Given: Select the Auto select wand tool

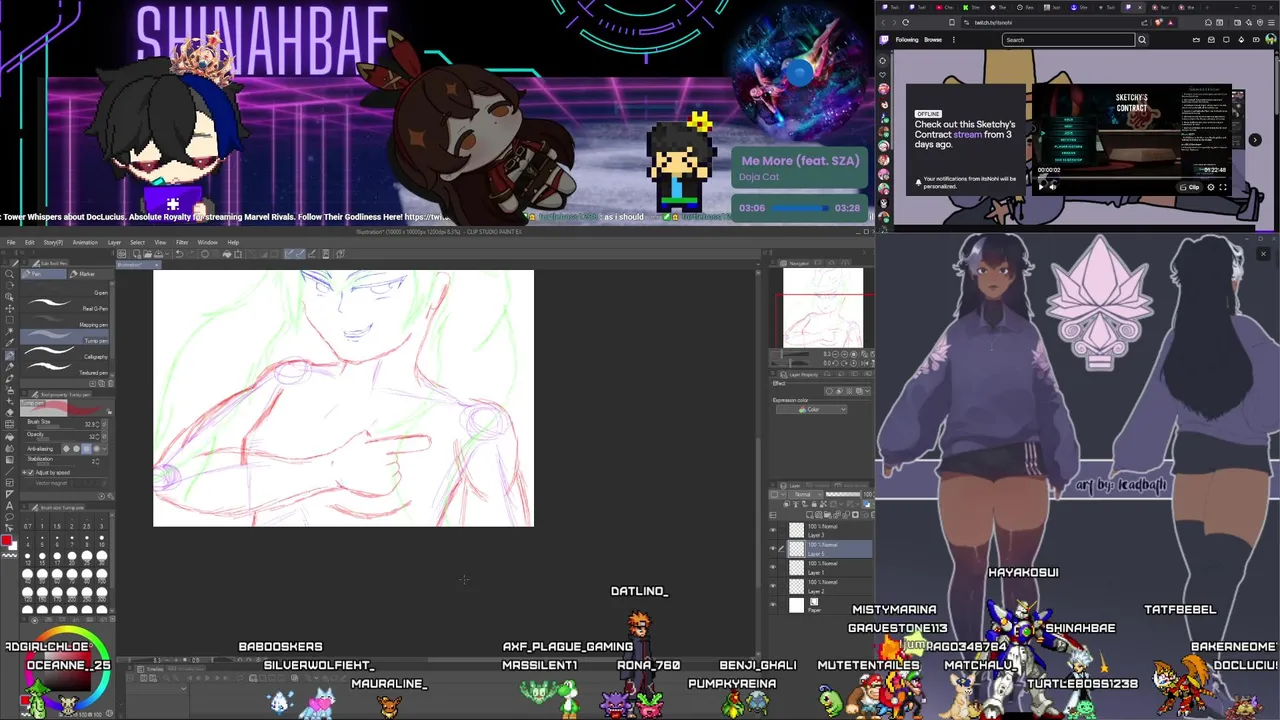Looking at the screenshot, I should pos(9,331).
